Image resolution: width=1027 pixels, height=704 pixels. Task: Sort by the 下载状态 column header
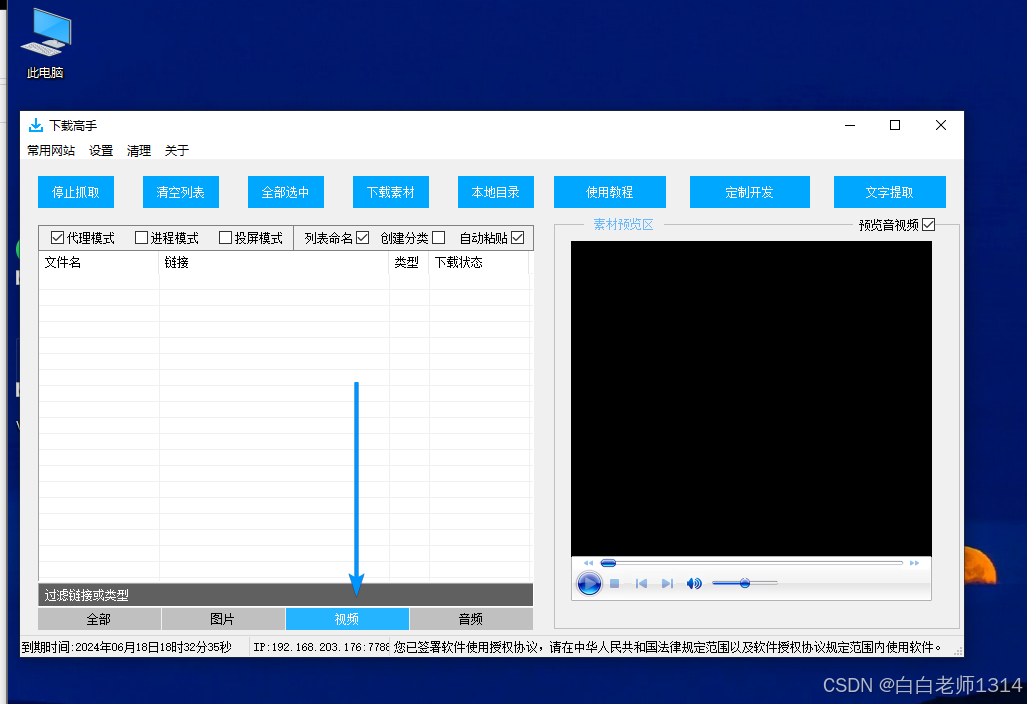point(479,263)
